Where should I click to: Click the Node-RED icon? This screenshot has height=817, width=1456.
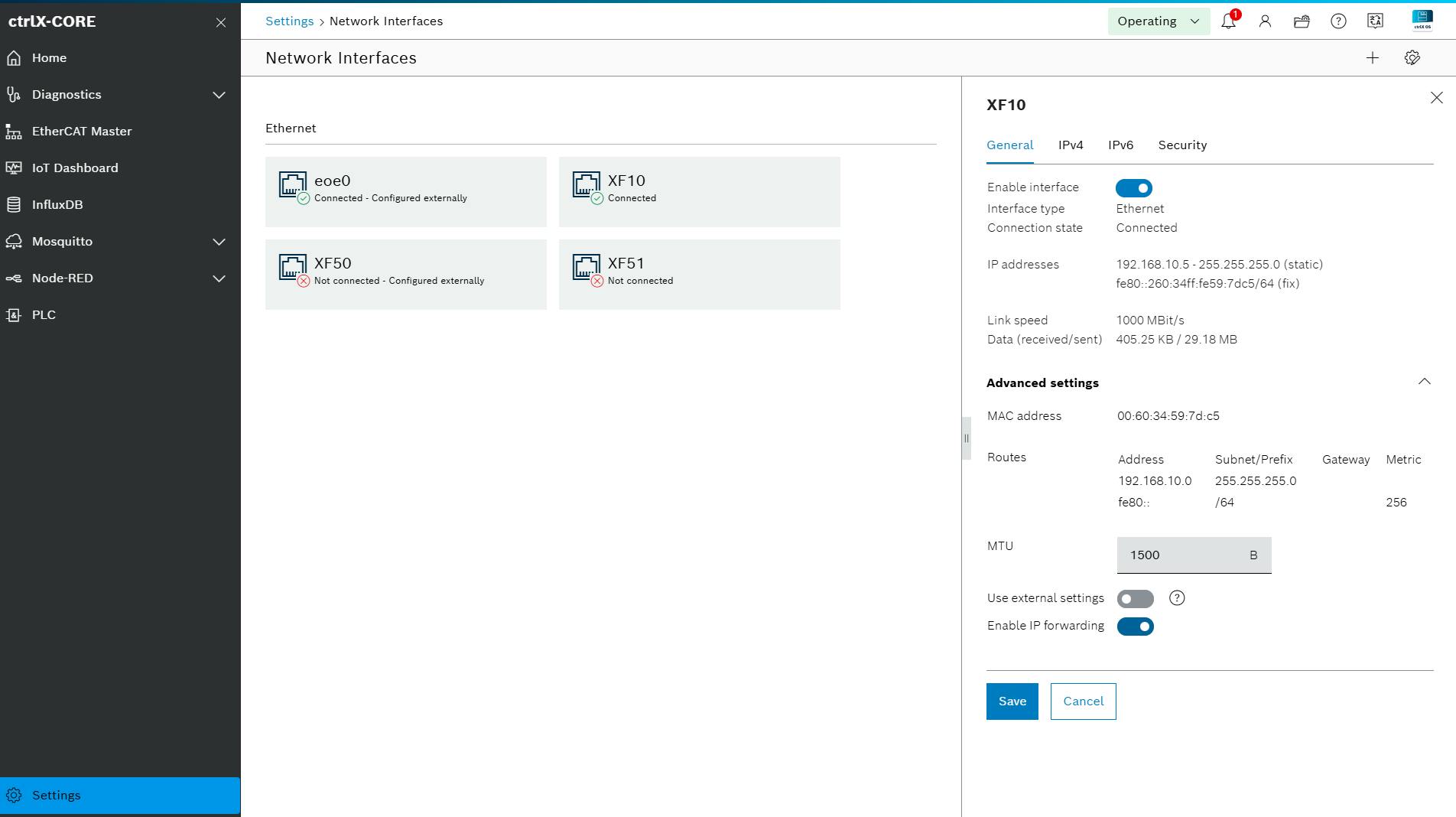pos(14,278)
